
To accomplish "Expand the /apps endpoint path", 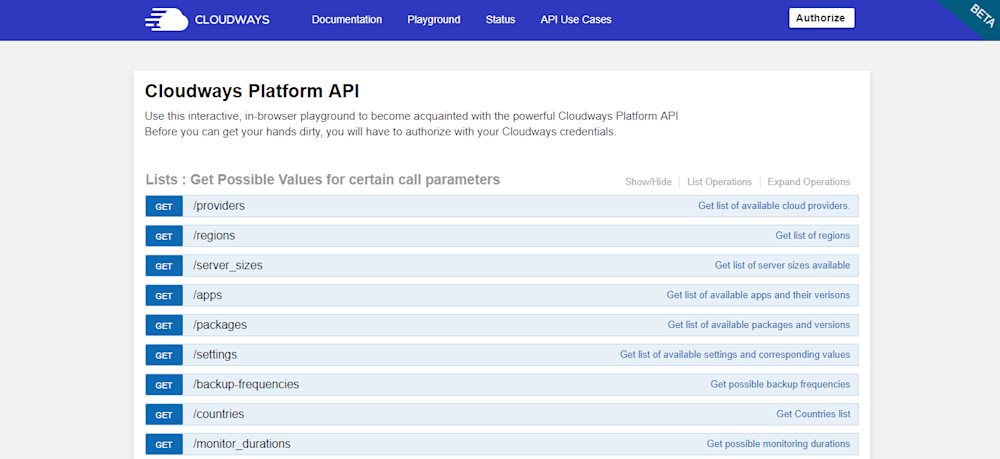I will (207, 296).
